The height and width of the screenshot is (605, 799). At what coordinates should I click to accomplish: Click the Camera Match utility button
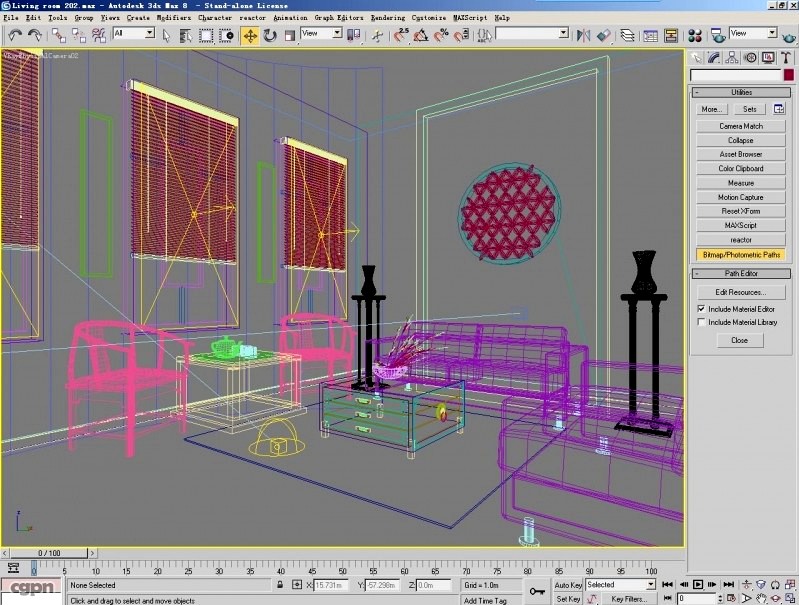coord(740,126)
